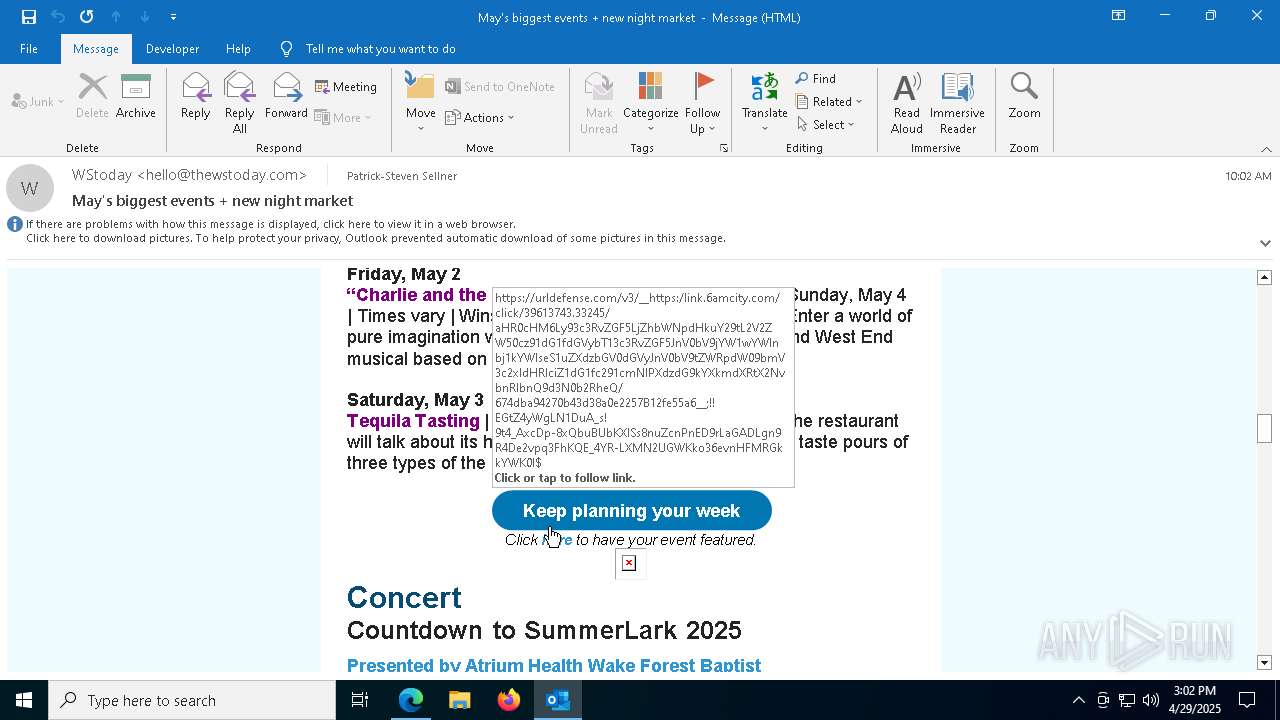Click the sender avatar with initial W
The height and width of the screenshot is (720, 1280).
[x=30, y=188]
